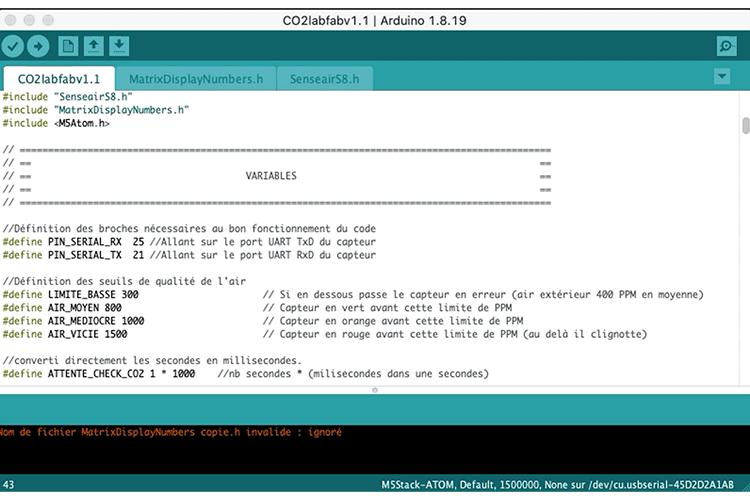
Task: Switch to the SenseairS8.h tab
Action: click(324, 79)
